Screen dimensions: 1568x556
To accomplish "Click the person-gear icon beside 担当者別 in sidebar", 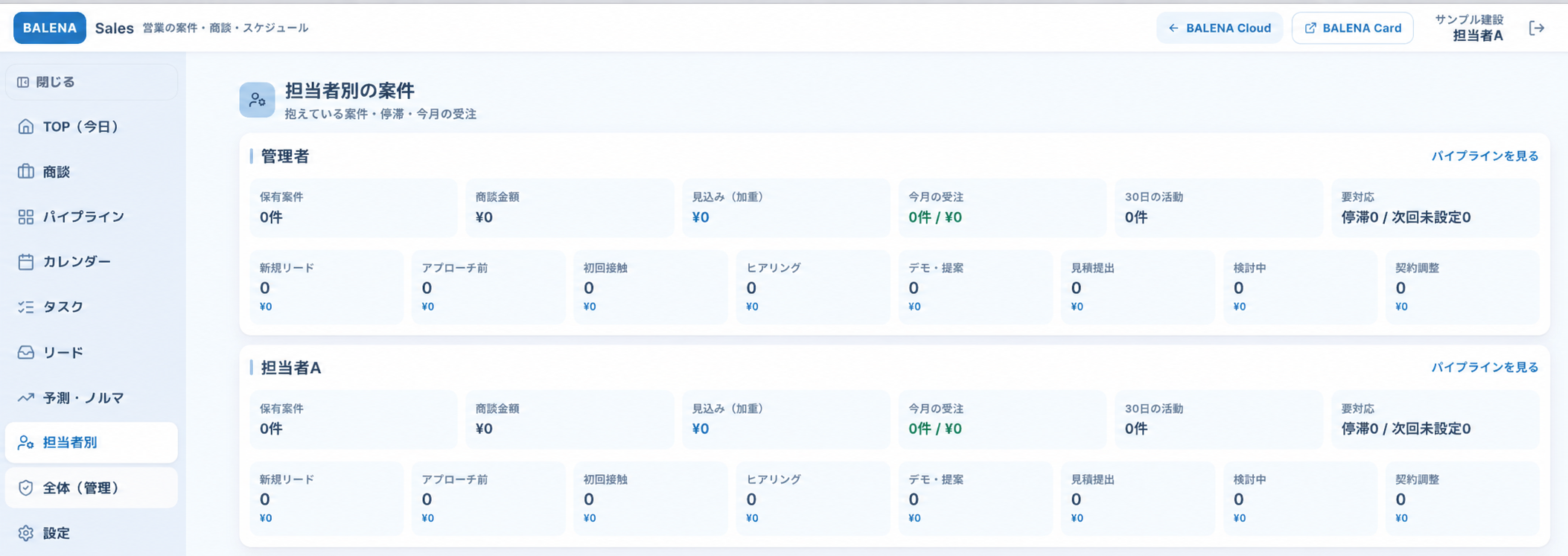I will pyautogui.click(x=26, y=443).
